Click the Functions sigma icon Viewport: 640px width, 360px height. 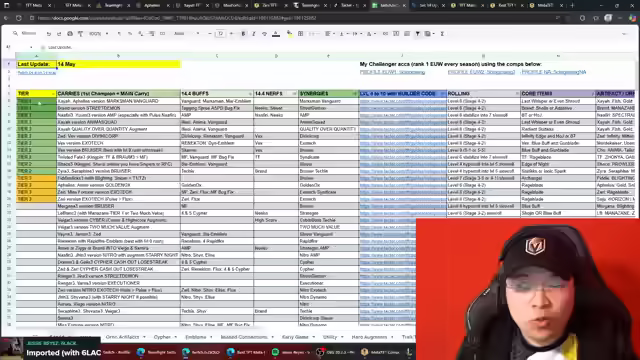442,34
